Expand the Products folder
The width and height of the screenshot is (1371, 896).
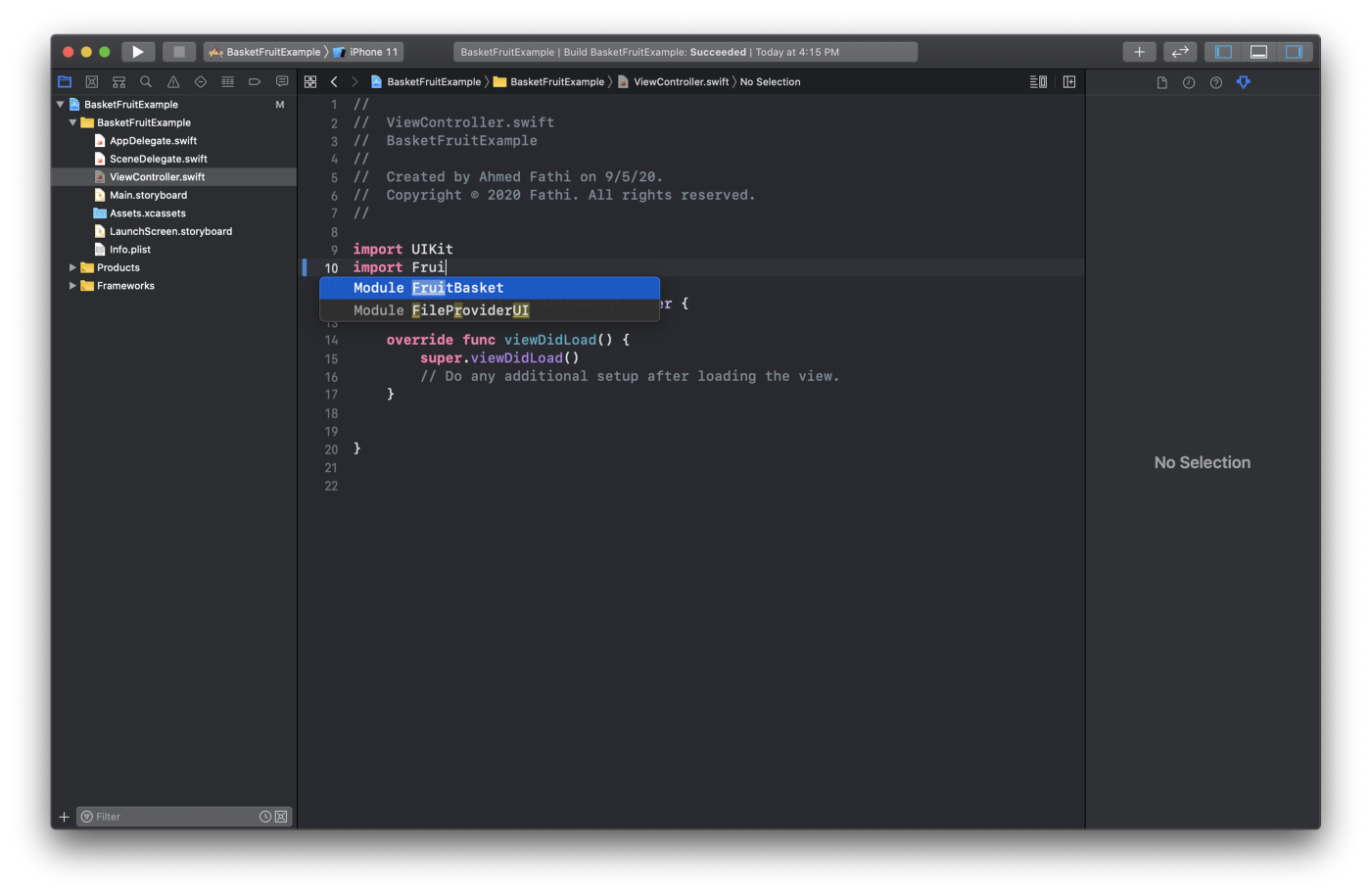click(71, 266)
